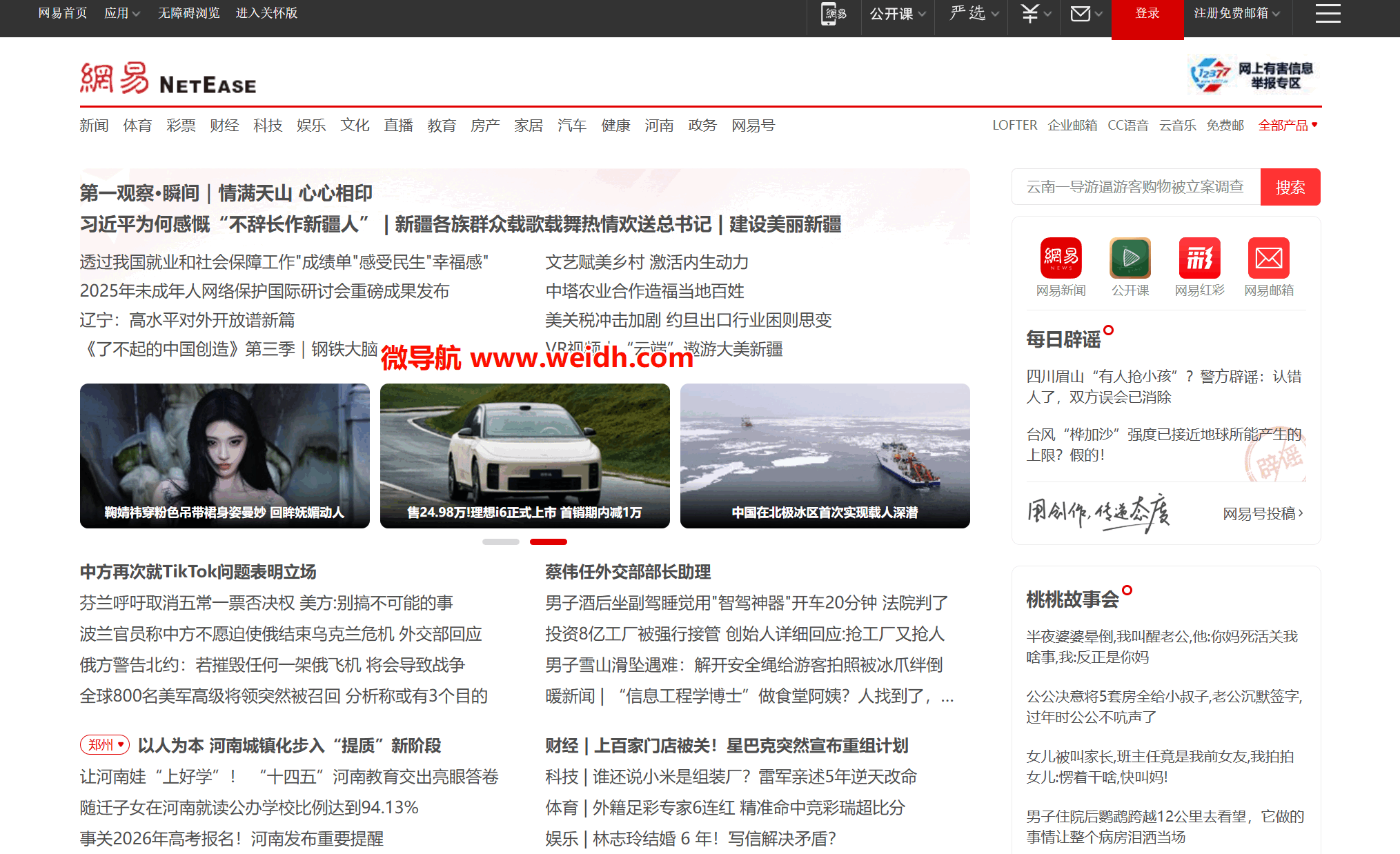The image size is (1400, 854).
Task: Open headline 蔡伟任外交部部长助理
Action: (x=628, y=572)
